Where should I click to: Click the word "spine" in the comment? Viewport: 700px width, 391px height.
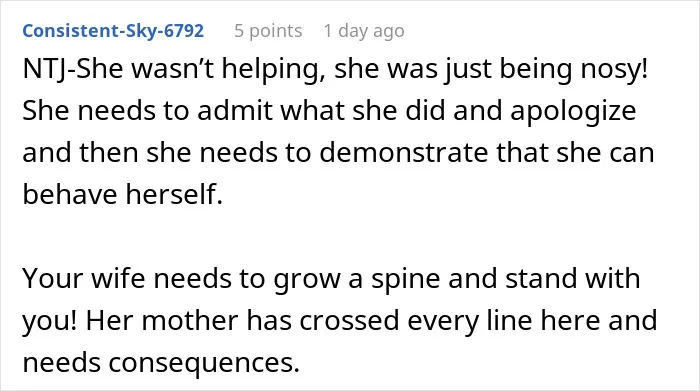click(405, 278)
